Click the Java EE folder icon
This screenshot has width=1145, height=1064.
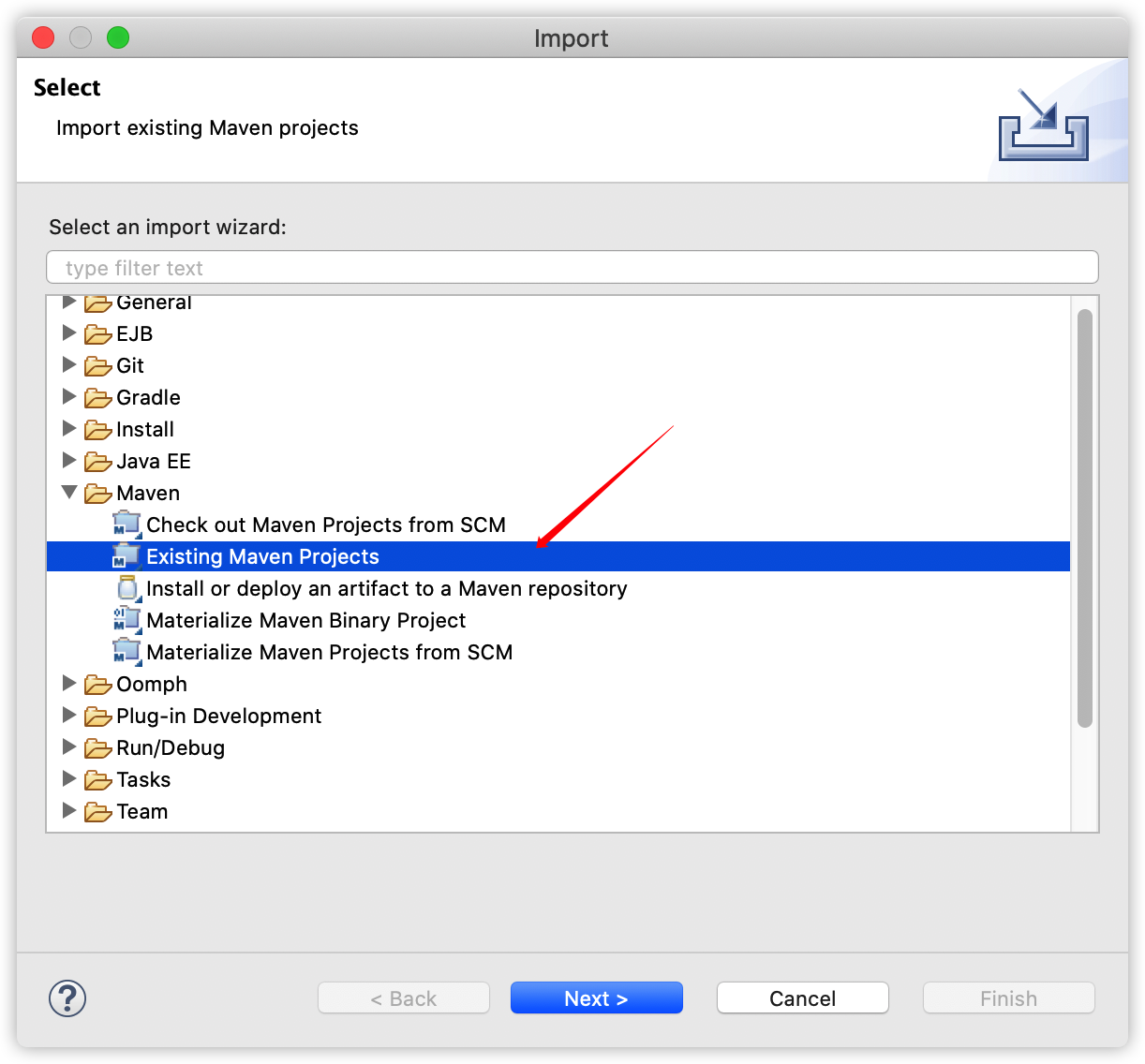(97, 462)
